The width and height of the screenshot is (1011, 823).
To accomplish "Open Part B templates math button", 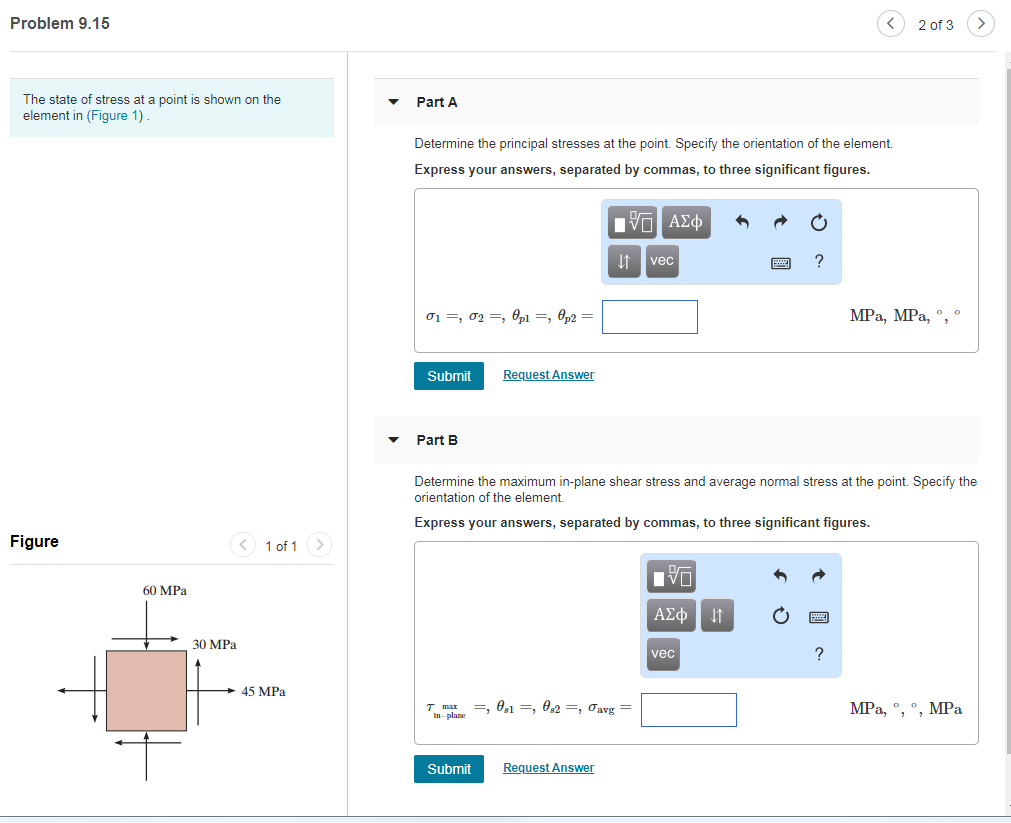I will (671, 576).
